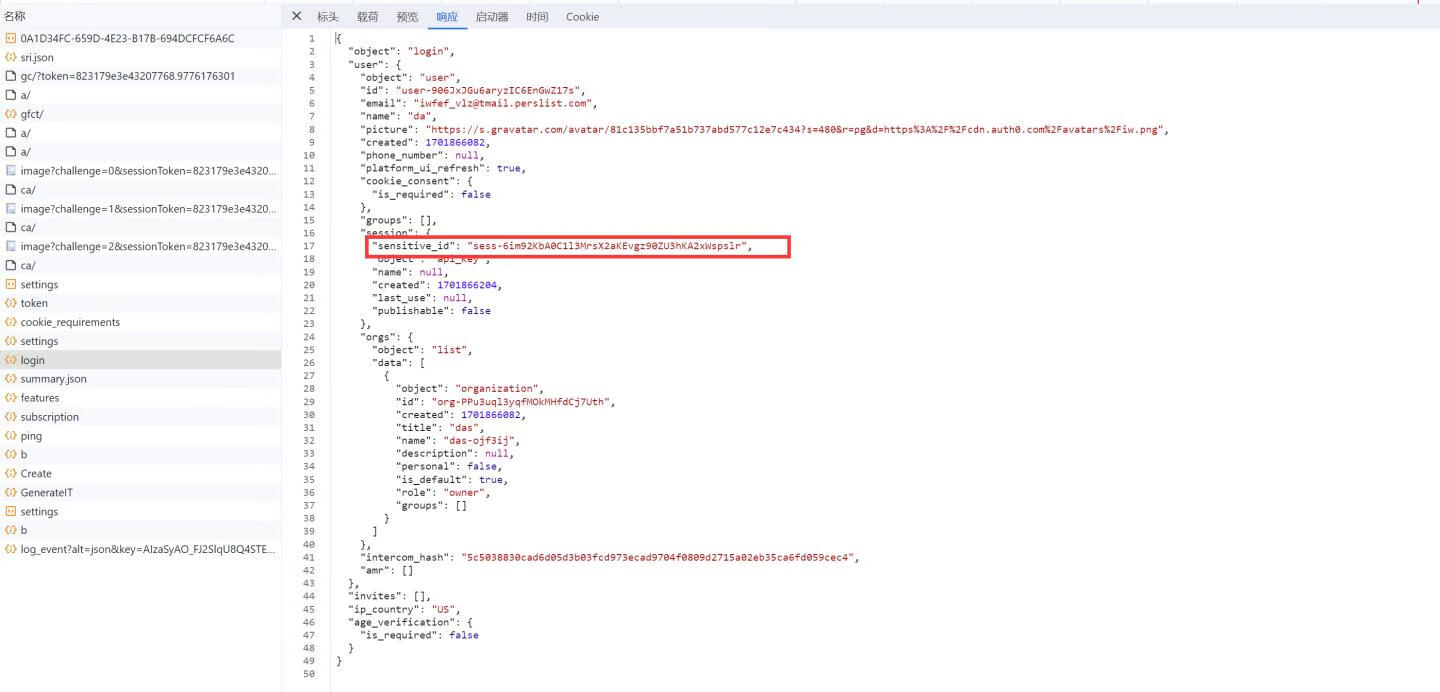
Task: Open the 载荷 tab
Action: coord(367,17)
